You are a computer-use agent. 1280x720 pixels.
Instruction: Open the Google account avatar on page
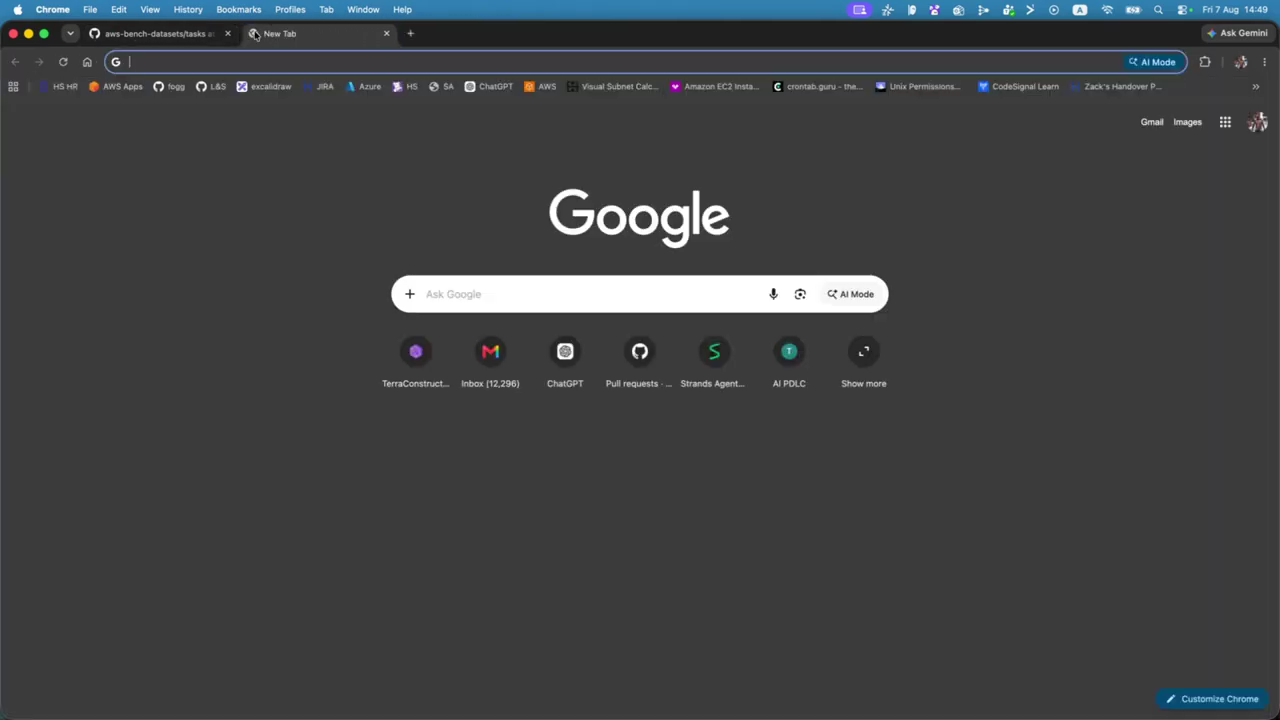[1258, 122]
